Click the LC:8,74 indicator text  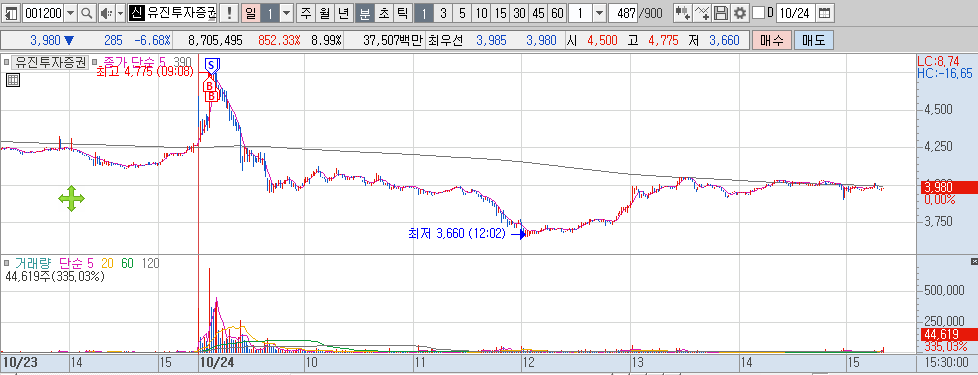(939, 62)
